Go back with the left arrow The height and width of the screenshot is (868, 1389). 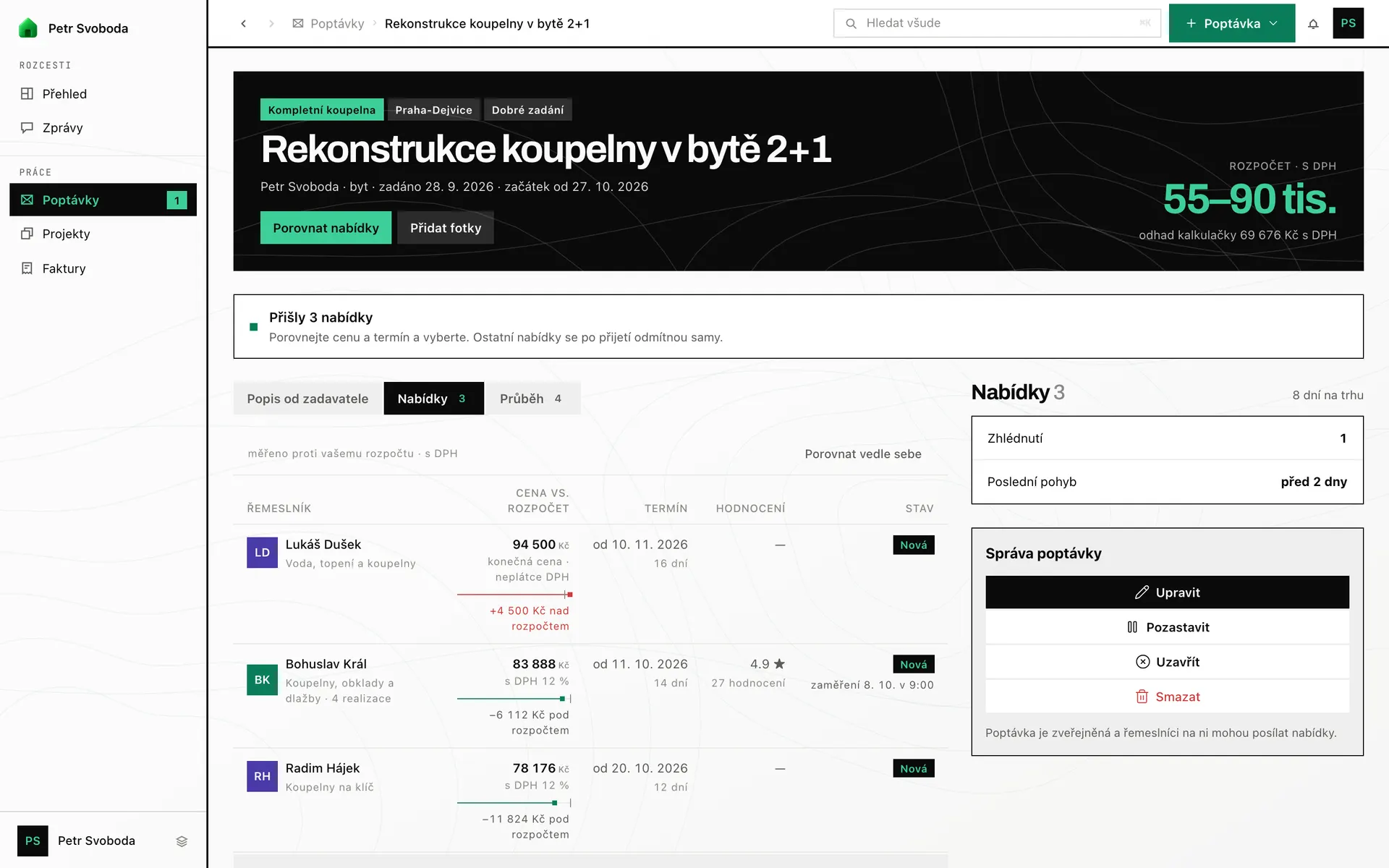244,24
